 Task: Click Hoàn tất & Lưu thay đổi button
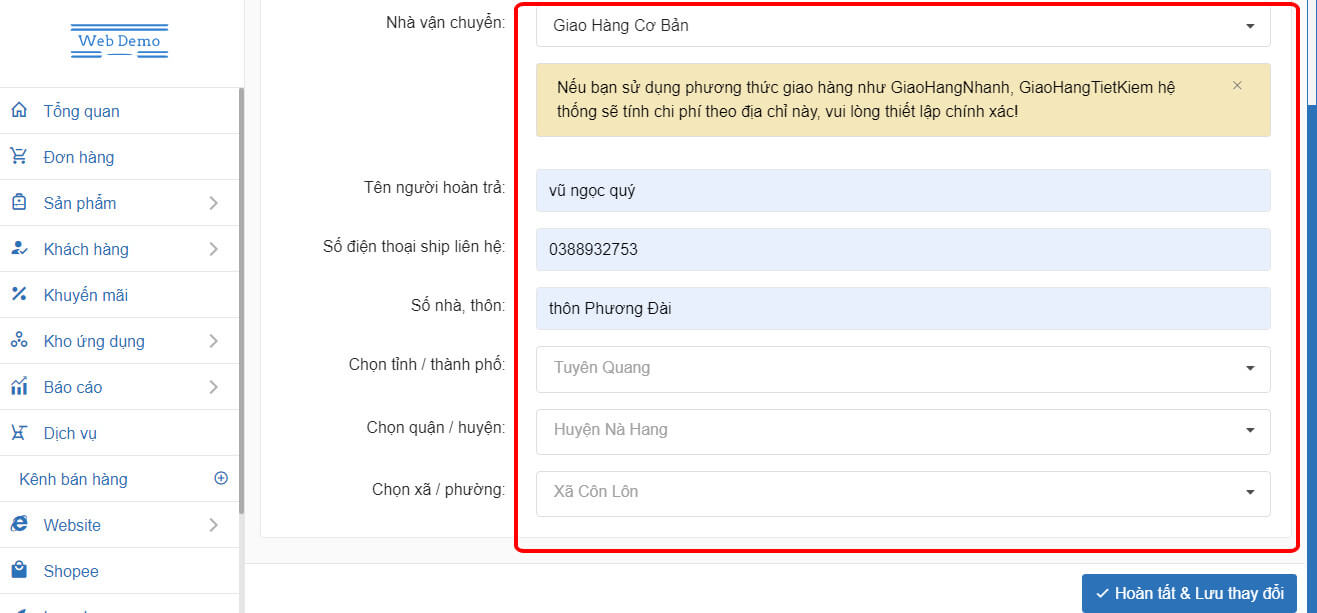pyautogui.click(x=1189, y=593)
